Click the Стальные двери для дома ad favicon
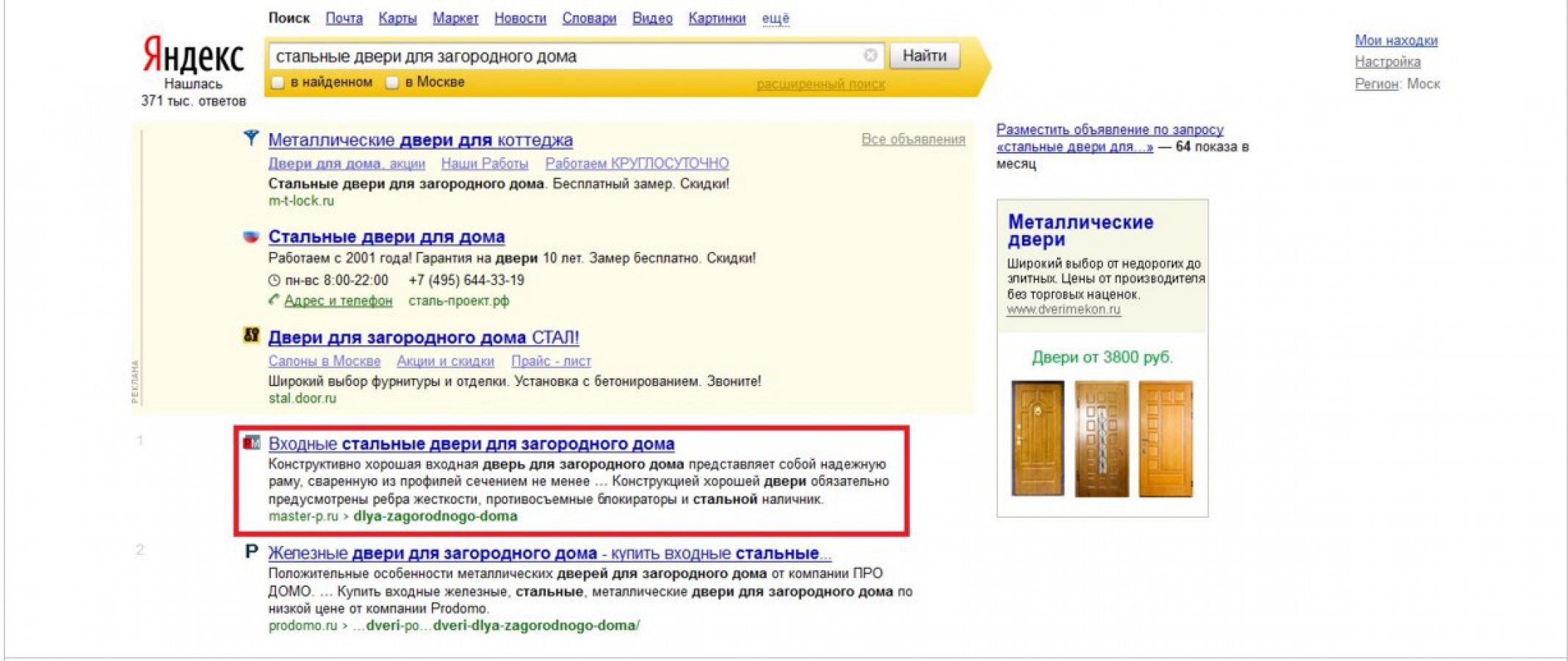1568x661 pixels. point(251,236)
